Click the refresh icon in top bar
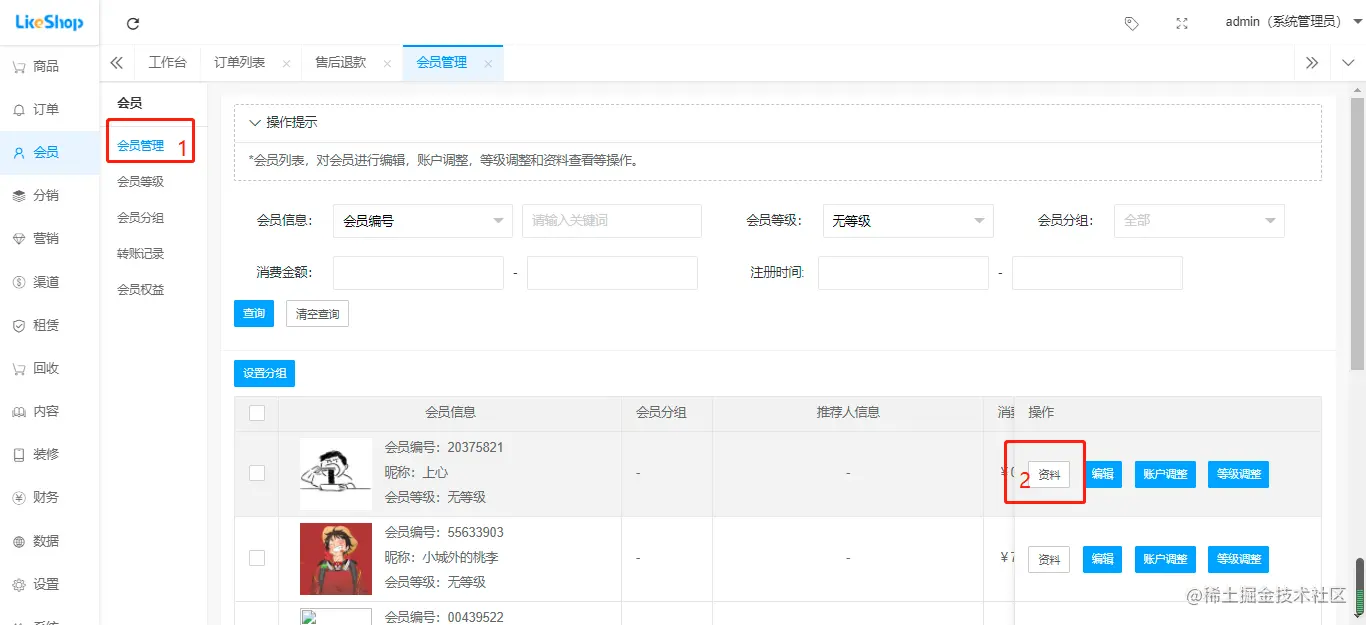Screen dimensions: 1366x625 [x=133, y=23]
